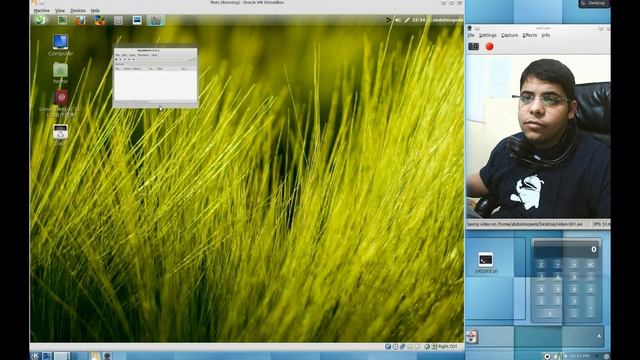Image resolution: width=640 pixels, height=360 pixels.
Task: Click the host taskbar icon beside the K launcher
Action: 47,356
